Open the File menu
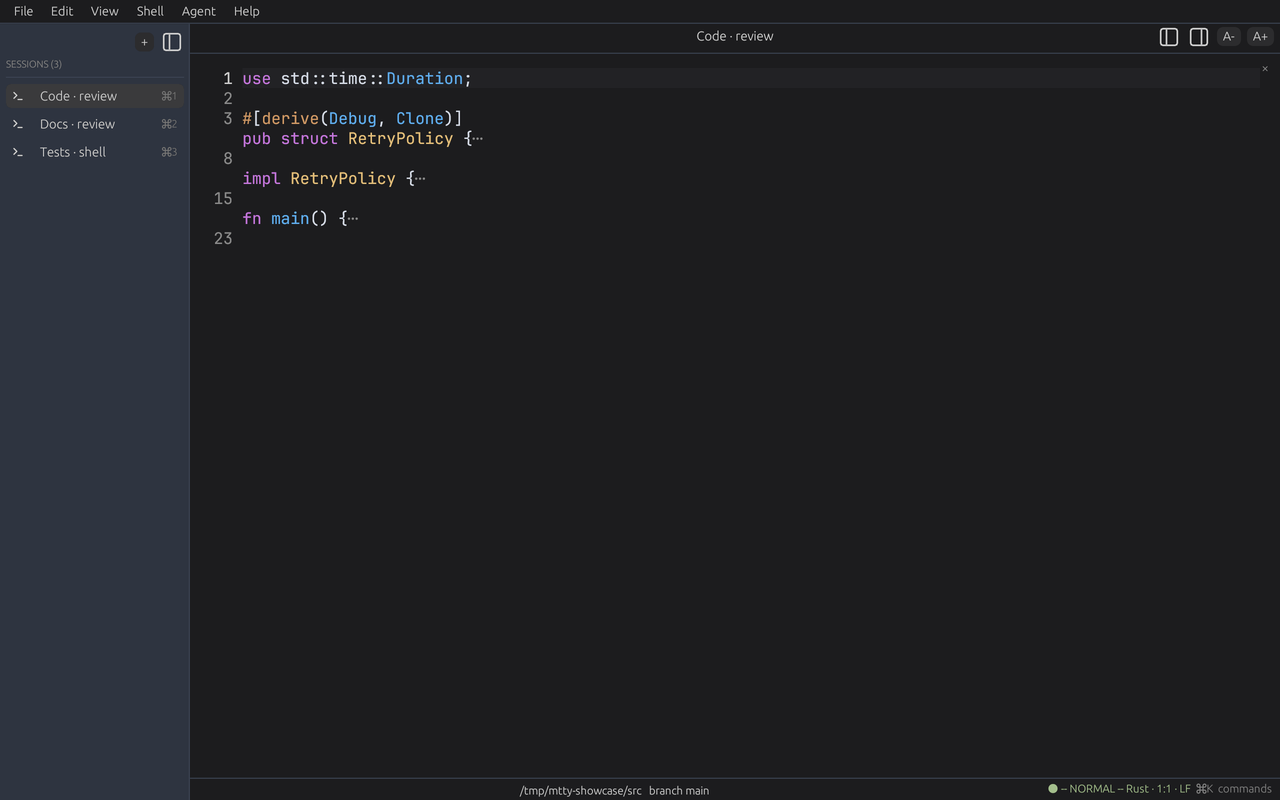 click(x=23, y=11)
